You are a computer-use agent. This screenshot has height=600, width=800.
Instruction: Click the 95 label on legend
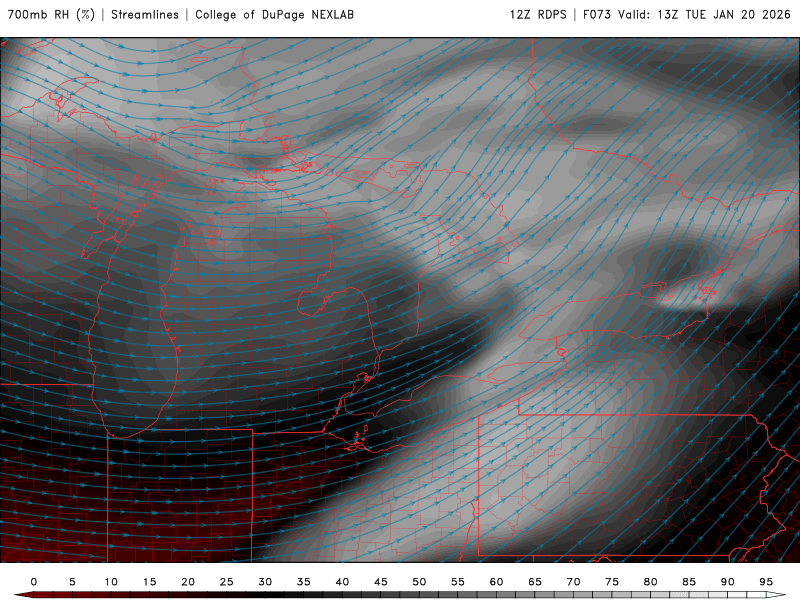[766, 582]
